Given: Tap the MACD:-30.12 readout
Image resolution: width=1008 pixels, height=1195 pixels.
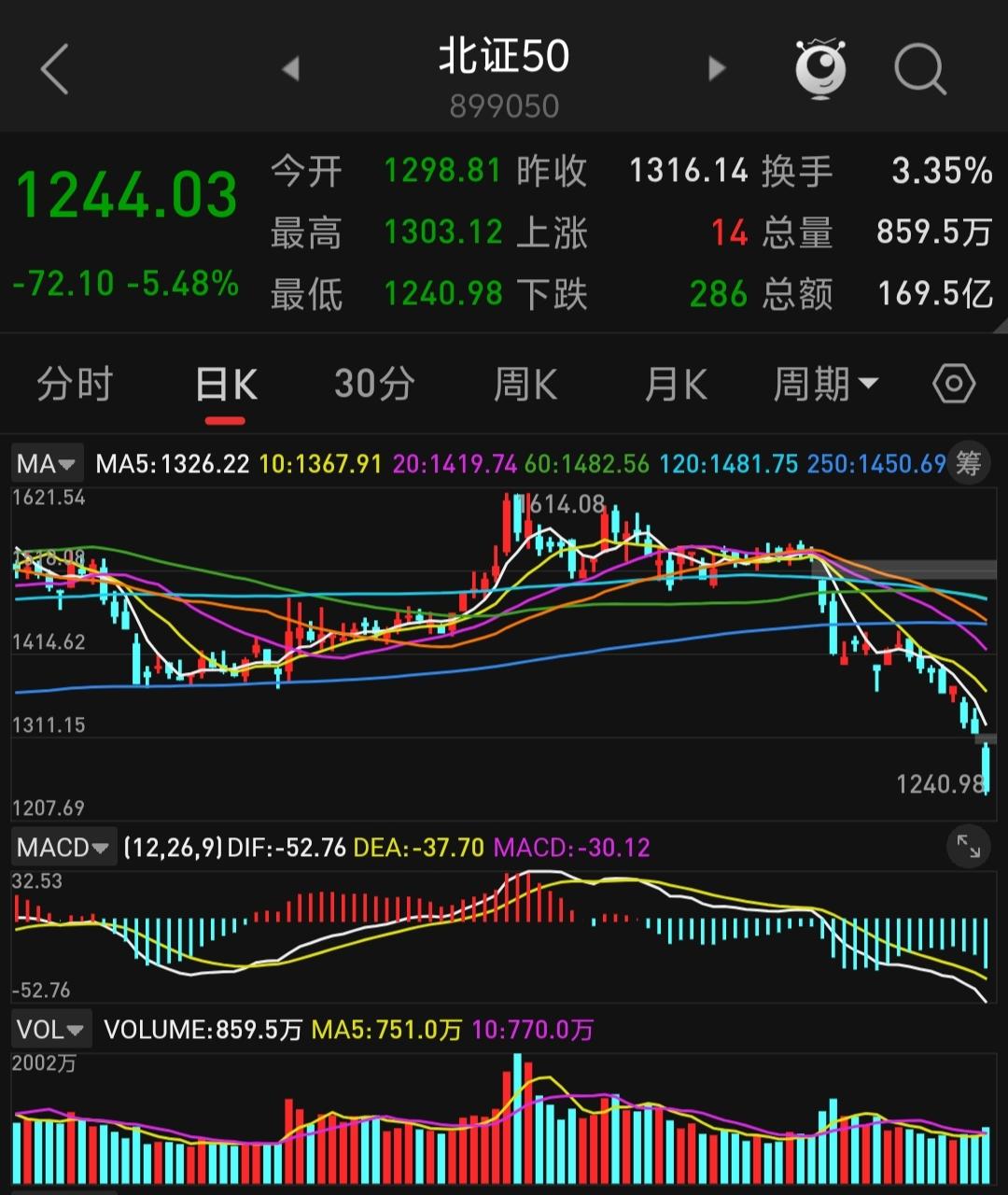Looking at the screenshot, I should click(571, 848).
